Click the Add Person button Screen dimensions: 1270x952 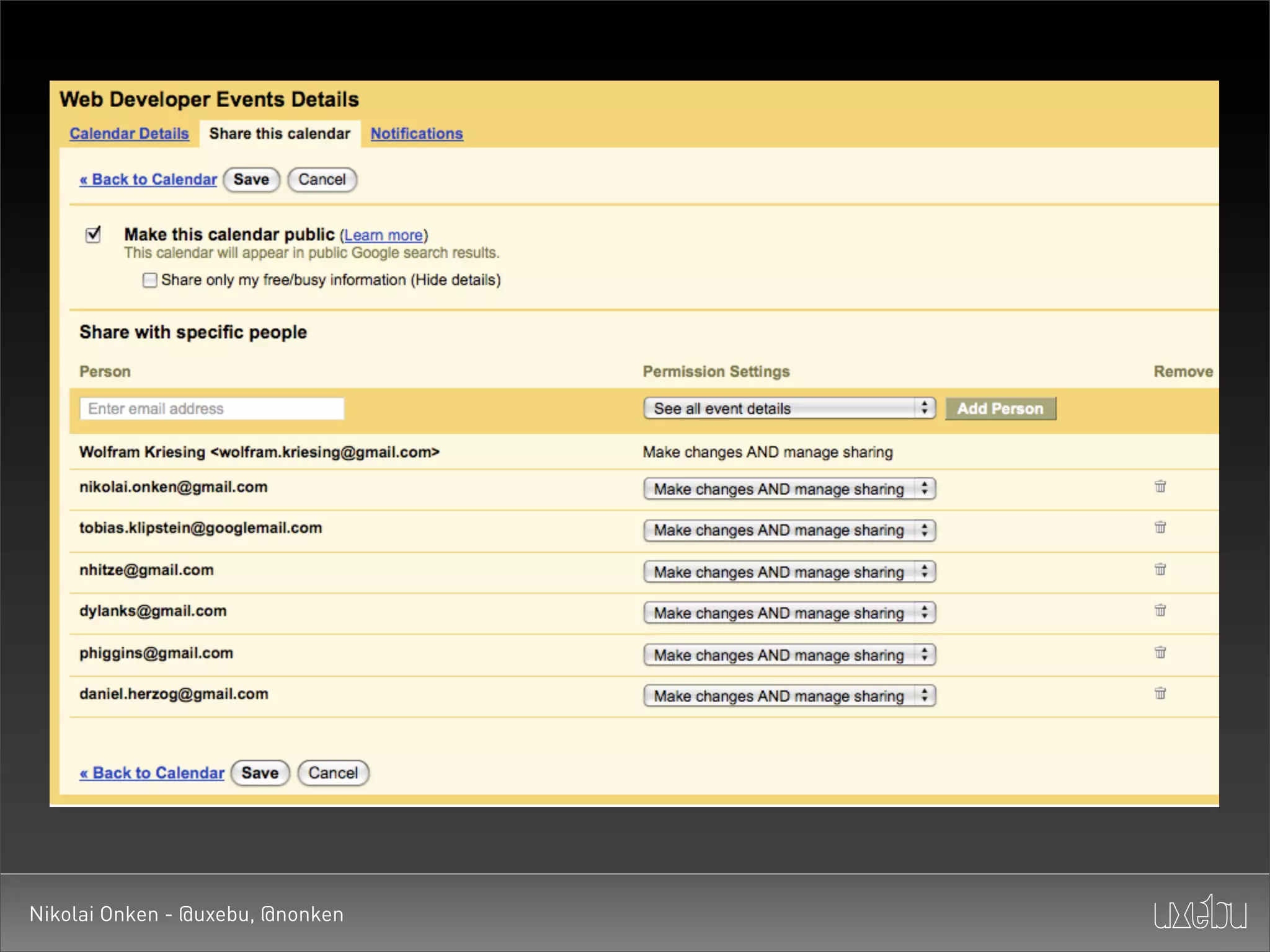1000,408
